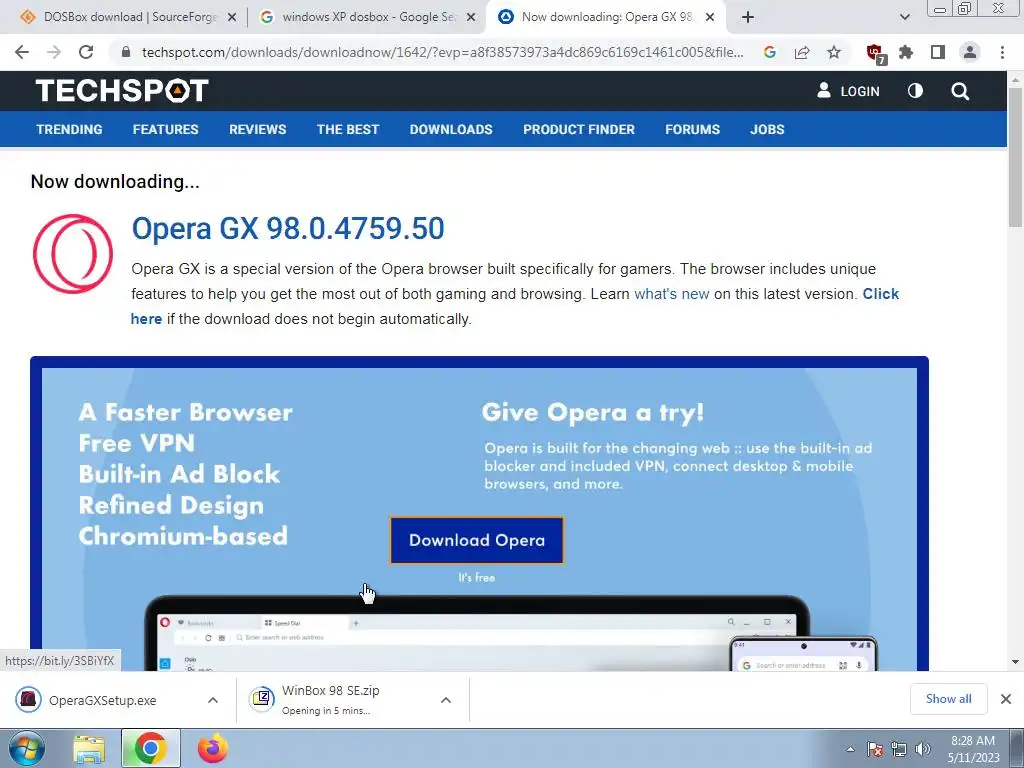1024x768 pixels.
Task: Expand the OperaGXSetup.exe download options chevron
Action: tap(213, 700)
